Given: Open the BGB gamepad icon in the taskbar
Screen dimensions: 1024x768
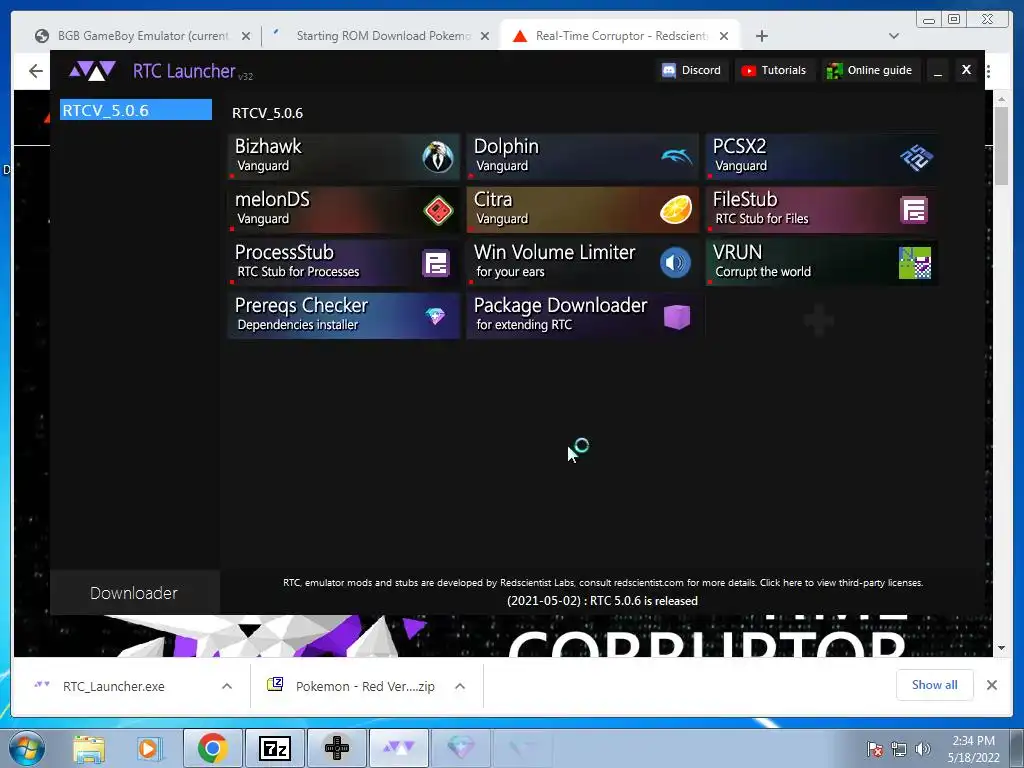Looking at the screenshot, I should [336, 748].
